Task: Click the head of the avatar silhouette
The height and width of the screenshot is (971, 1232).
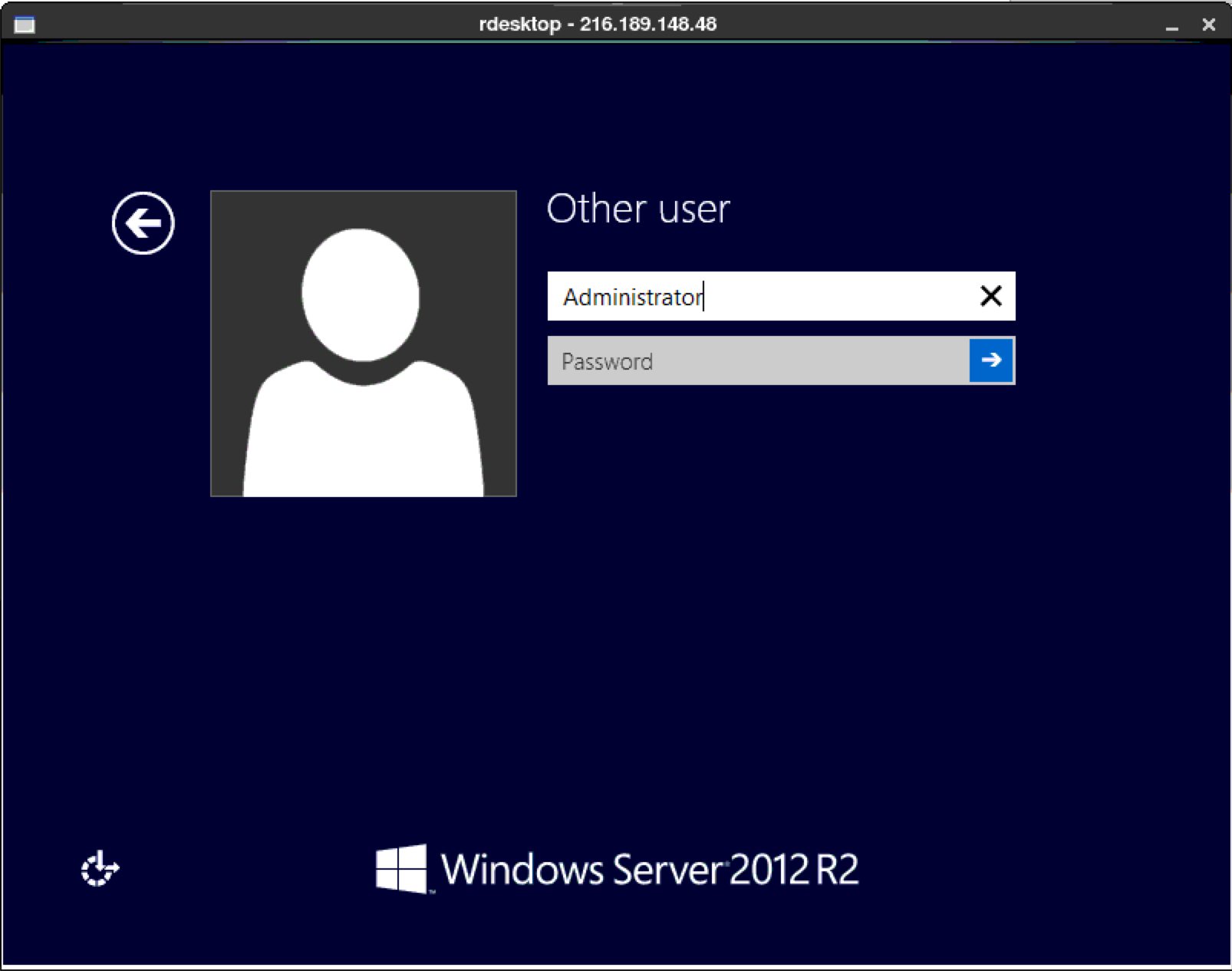Action: 361,295
